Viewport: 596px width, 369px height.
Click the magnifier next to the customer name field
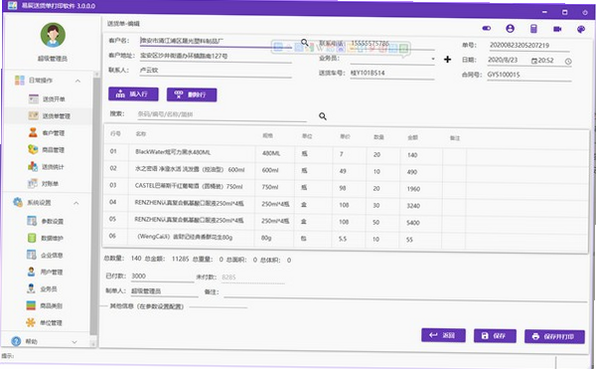click(304, 42)
